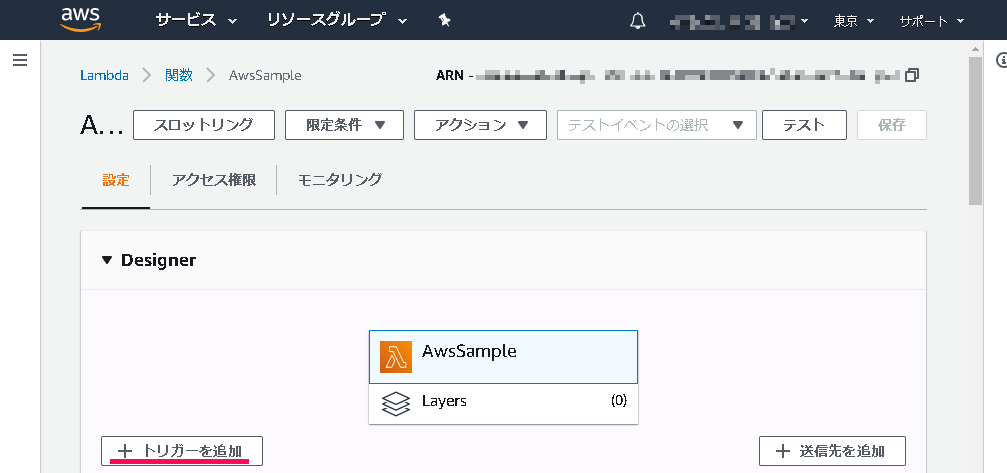Click the 保存 button

(891, 125)
